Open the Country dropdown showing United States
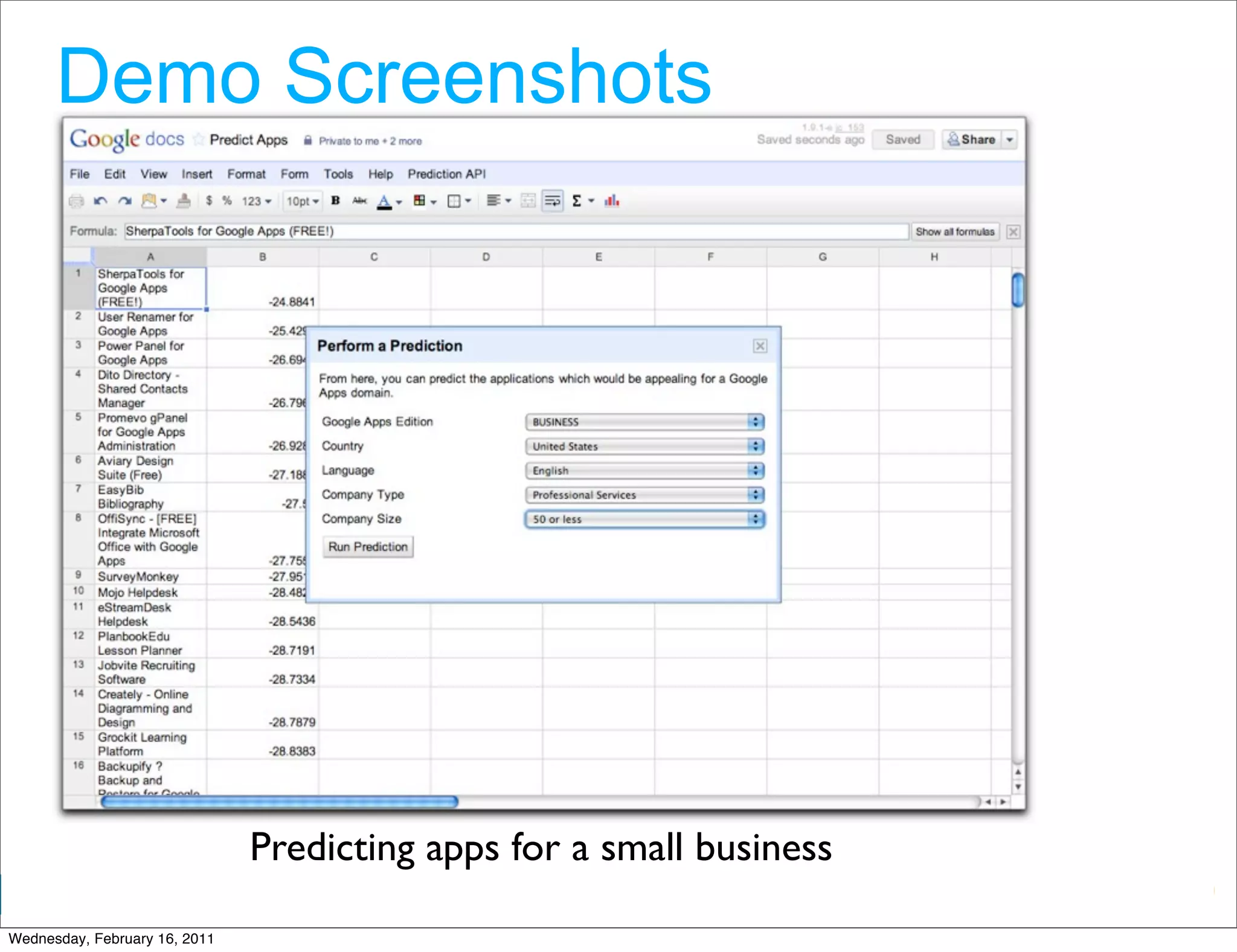The image size is (1237, 952). coord(645,446)
